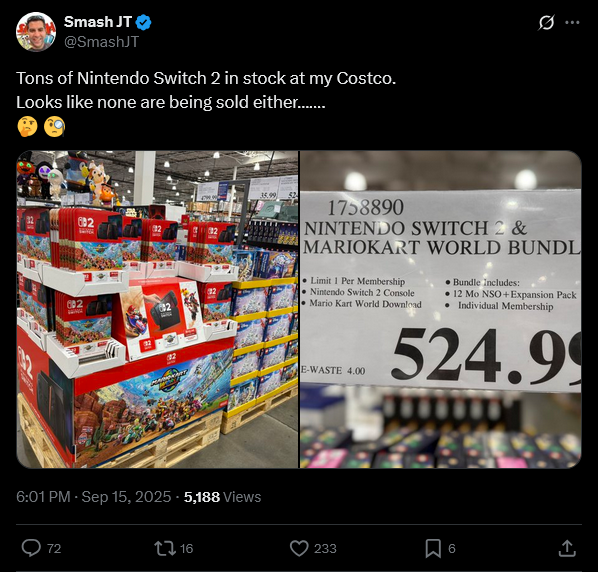Open the three-dot more options menu
Screen dimensions: 598x572
[x=572, y=22]
